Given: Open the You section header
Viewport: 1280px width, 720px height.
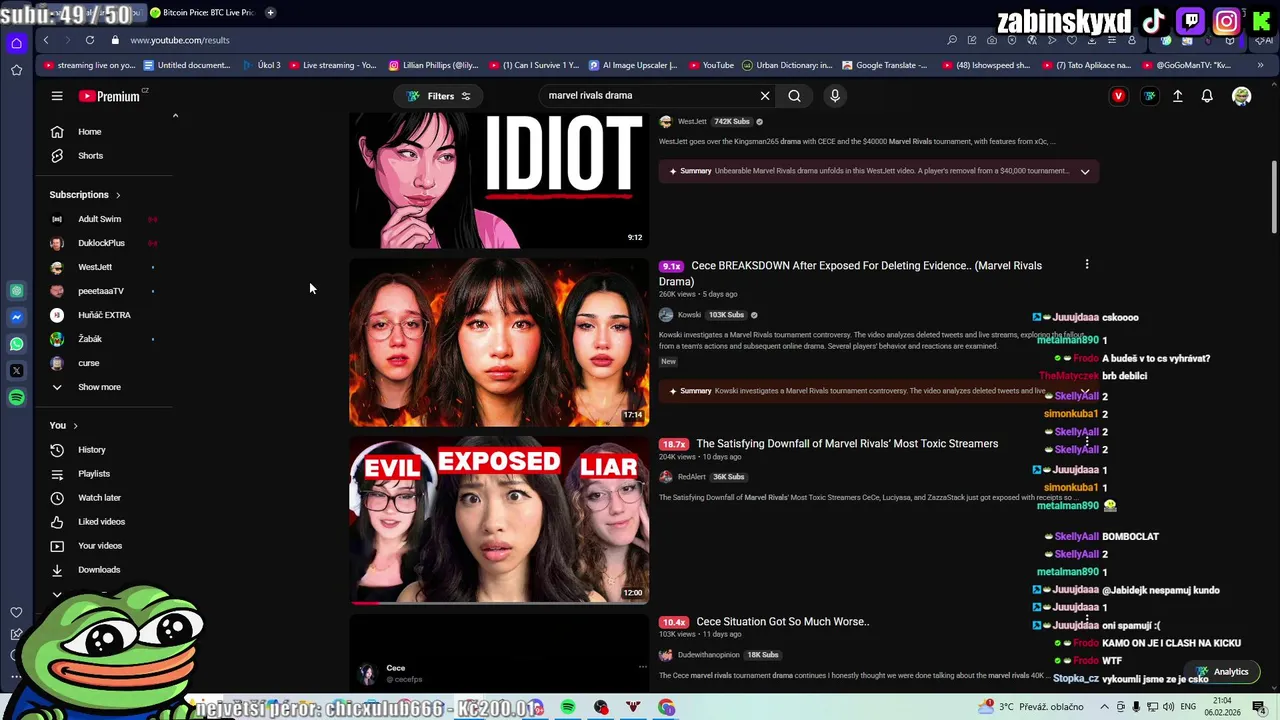Looking at the screenshot, I should [64, 426].
